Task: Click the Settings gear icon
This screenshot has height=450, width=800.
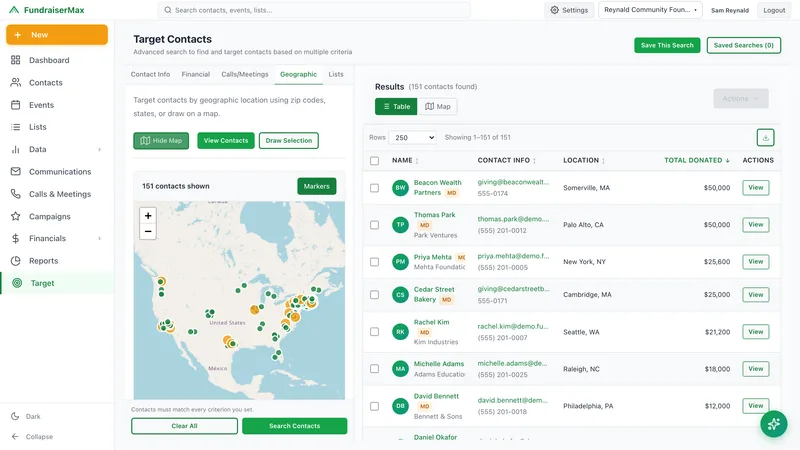Action: click(555, 10)
